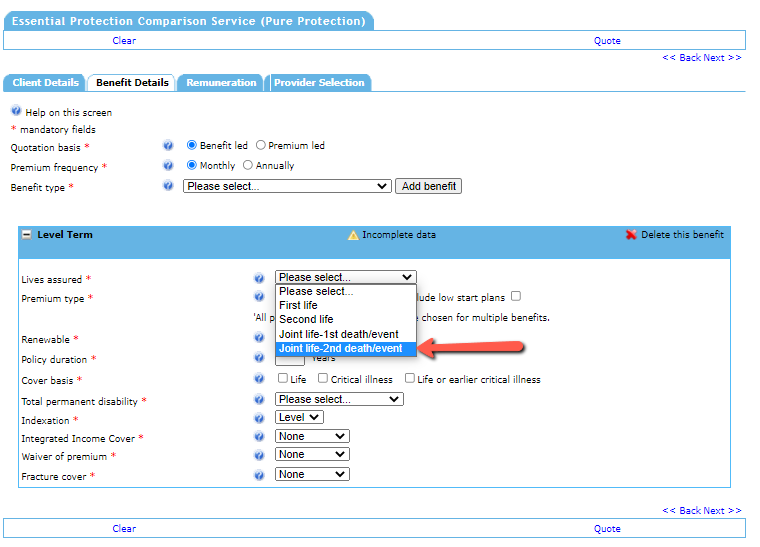The image size is (760, 547).
Task: Open the Benefit type dropdown
Action: (x=287, y=186)
